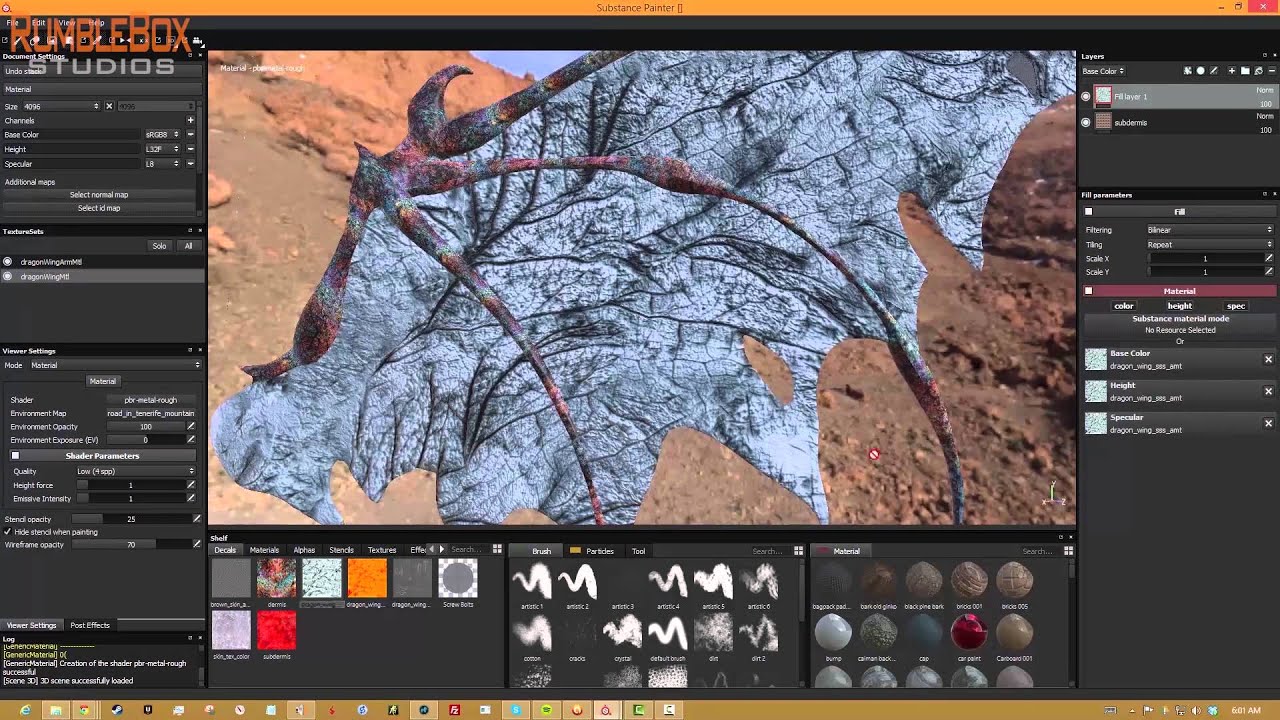Screen dimensions: 1280x720
Task: Toggle Decals shelf grid view icon
Action: 497,550
